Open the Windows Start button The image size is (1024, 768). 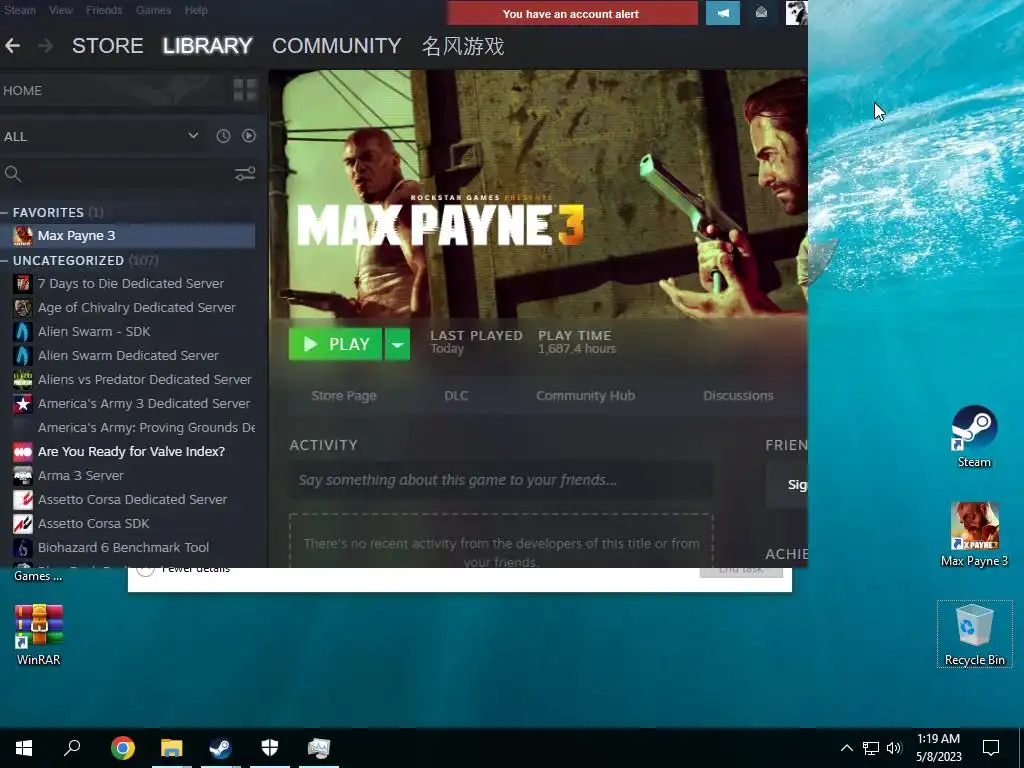tap(24, 748)
